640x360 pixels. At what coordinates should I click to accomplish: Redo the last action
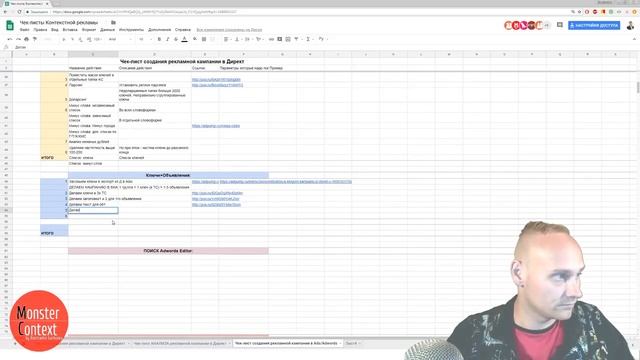[18, 39]
